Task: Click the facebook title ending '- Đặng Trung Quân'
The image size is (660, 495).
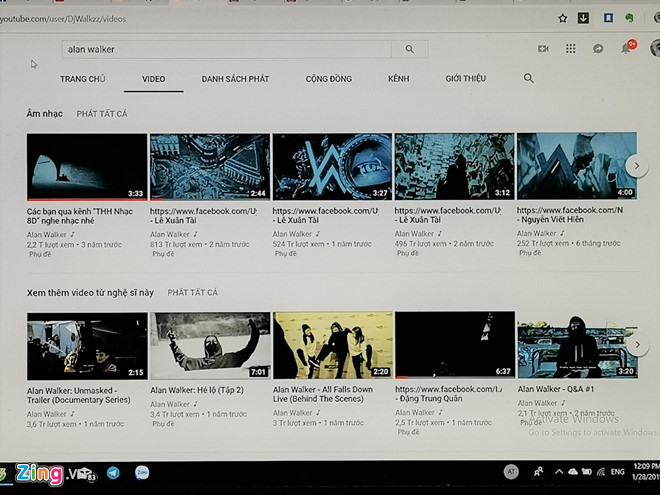Action: tap(449, 394)
